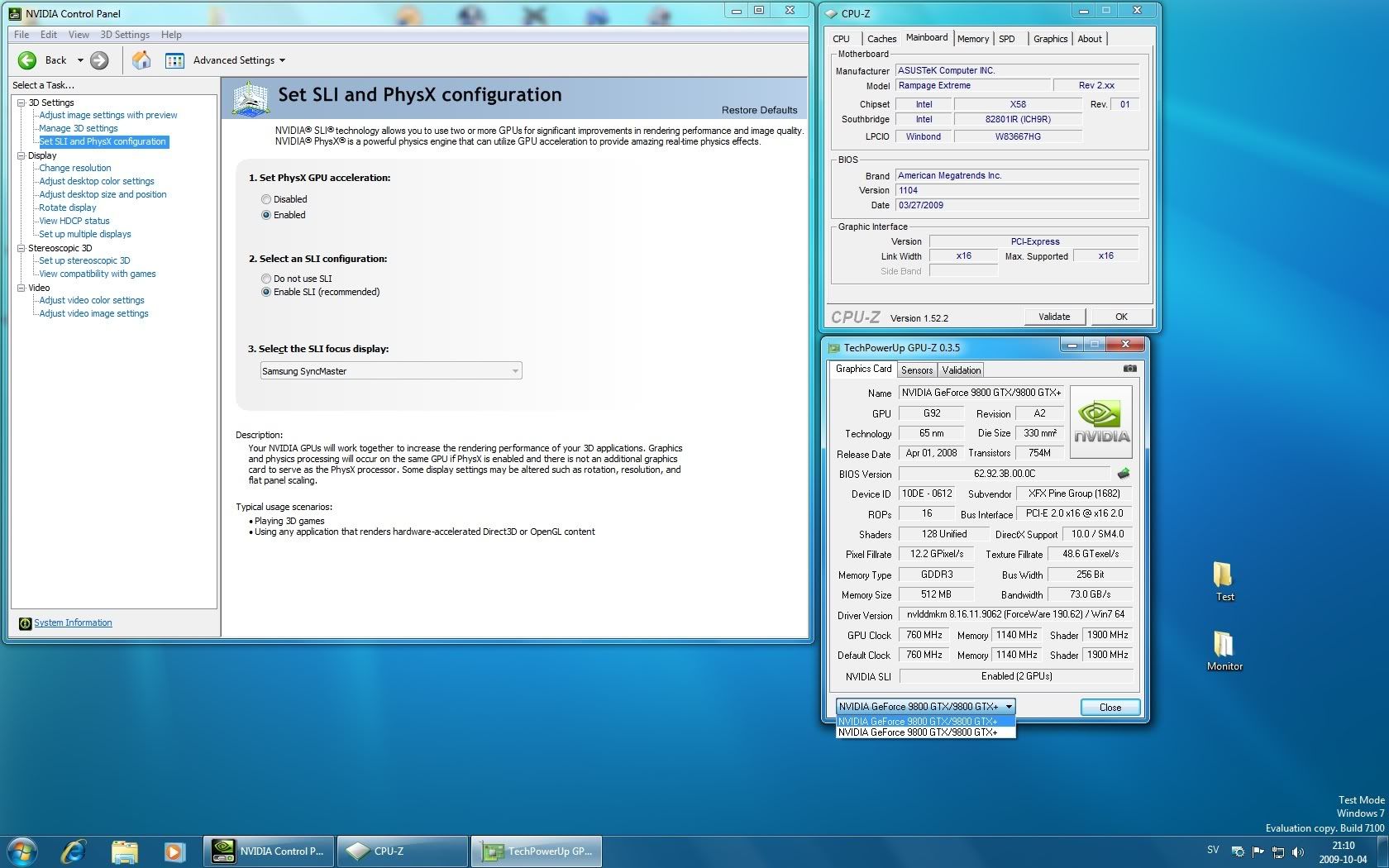Click the Forward arrow icon in toolbar
The height and width of the screenshot is (868, 1389).
[x=99, y=60]
